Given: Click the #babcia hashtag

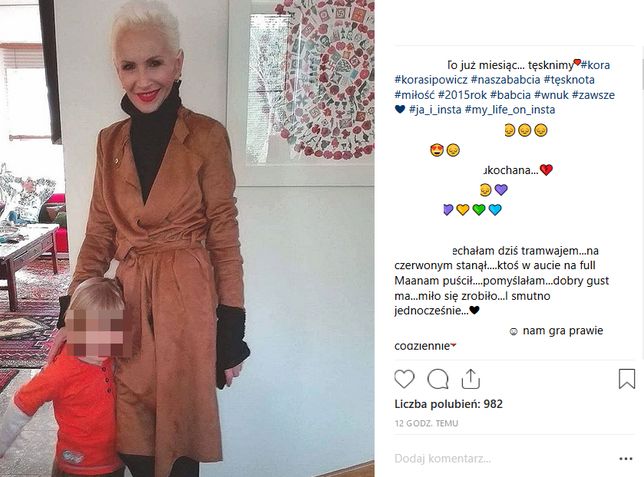Looking at the screenshot, I should coord(511,95).
